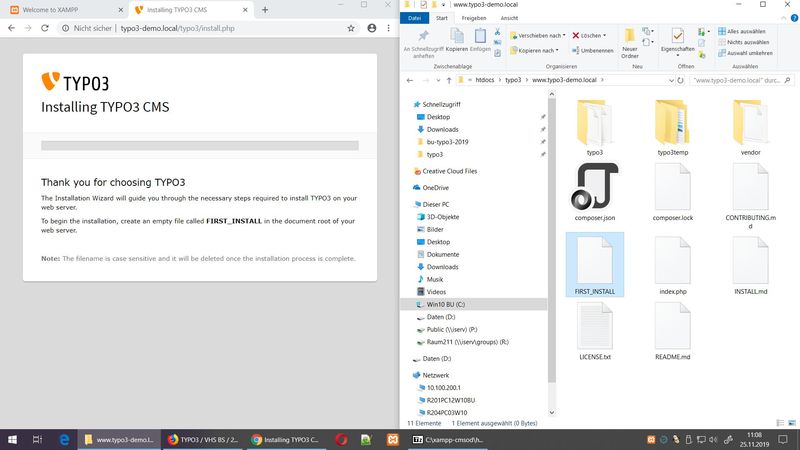The image size is (800, 450).
Task: Click Umbenennen to rename the file
Action: click(x=592, y=50)
